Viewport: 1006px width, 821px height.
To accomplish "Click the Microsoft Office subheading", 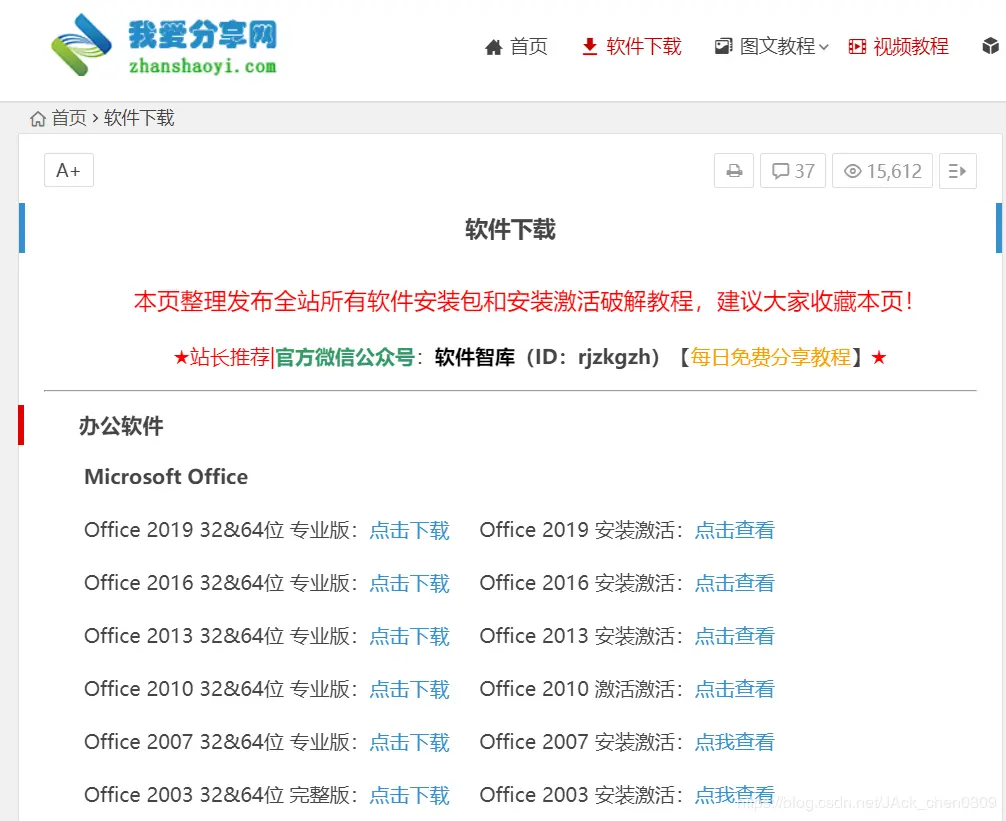I will [x=166, y=477].
